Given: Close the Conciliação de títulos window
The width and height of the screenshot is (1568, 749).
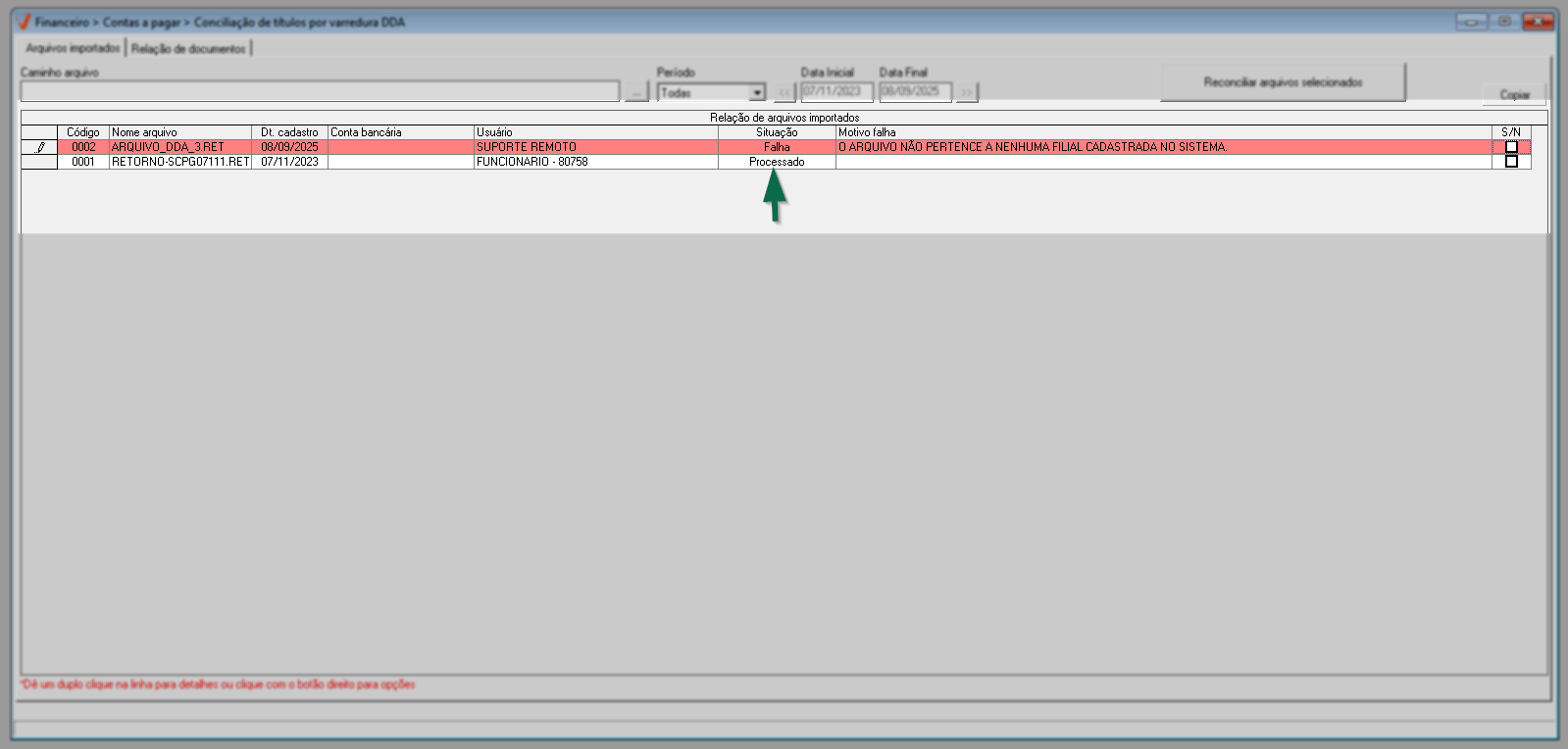Looking at the screenshot, I should (1539, 22).
